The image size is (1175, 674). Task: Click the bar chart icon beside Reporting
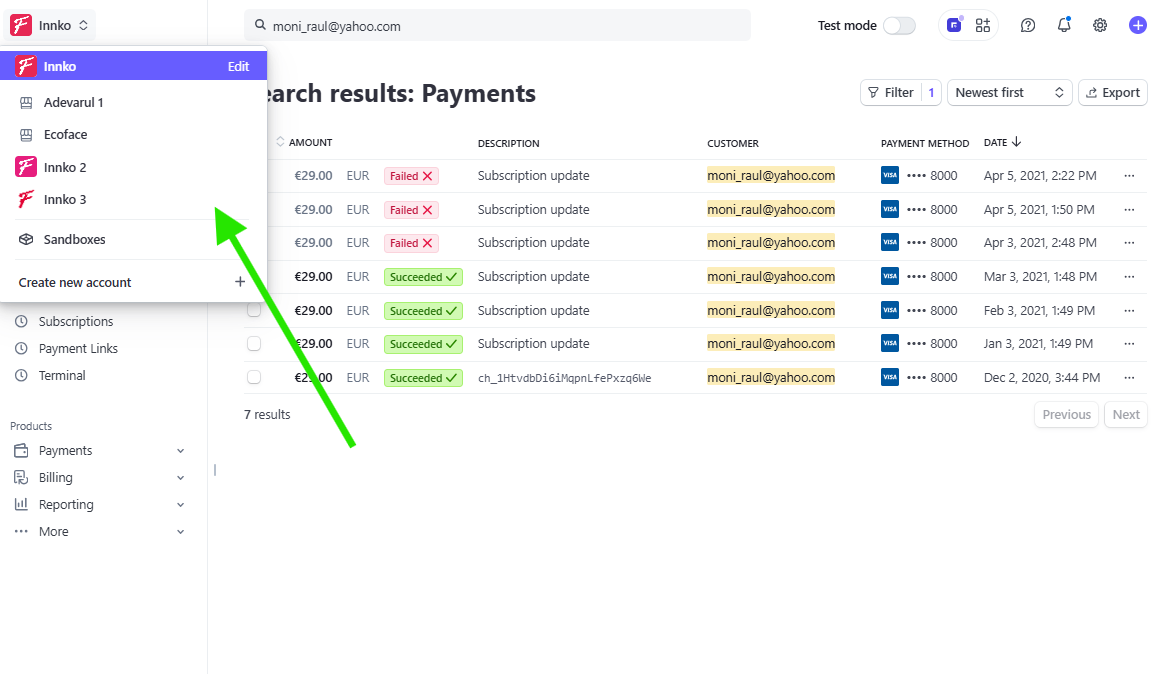(x=21, y=505)
